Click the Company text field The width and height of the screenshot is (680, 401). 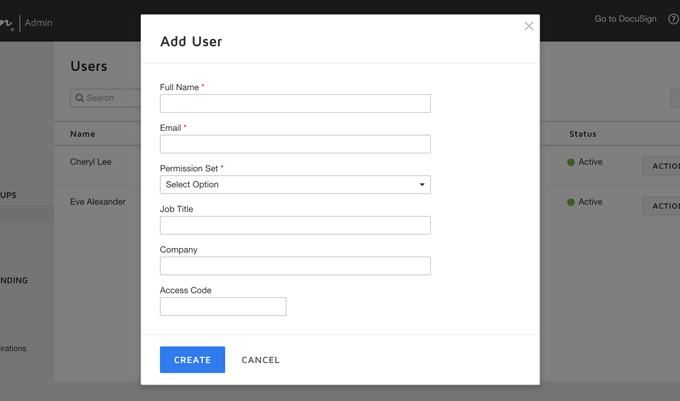pyautogui.click(x=295, y=266)
